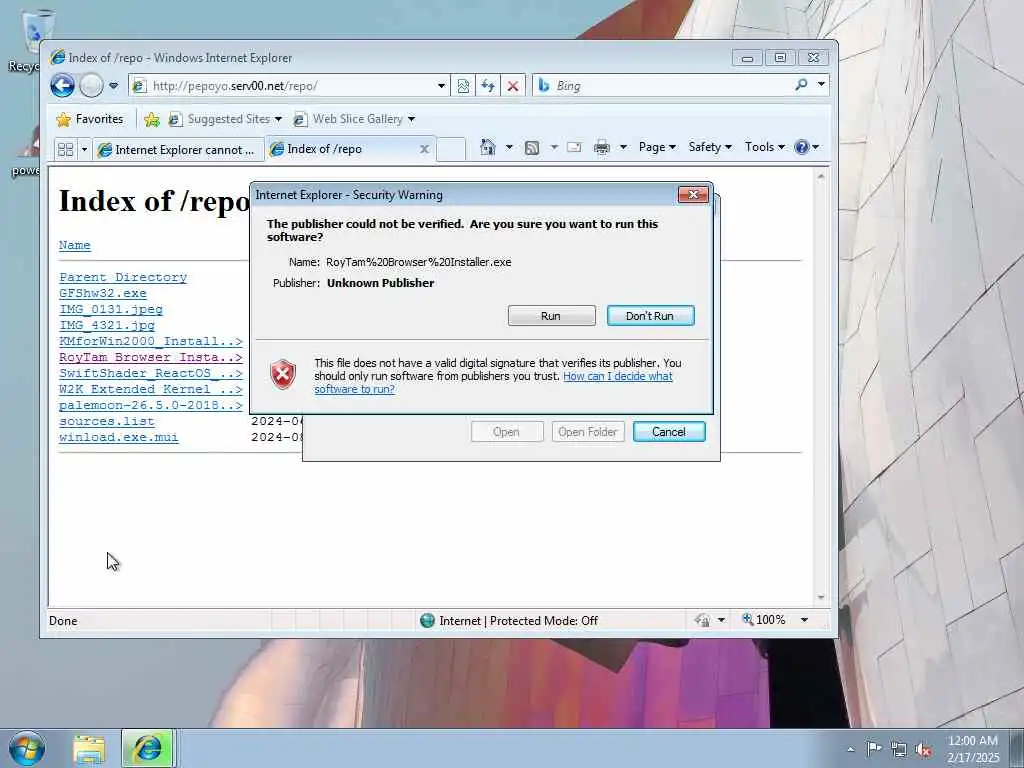The width and height of the screenshot is (1024, 768).
Task: Show hidden tray icons arrow
Action: click(x=850, y=750)
